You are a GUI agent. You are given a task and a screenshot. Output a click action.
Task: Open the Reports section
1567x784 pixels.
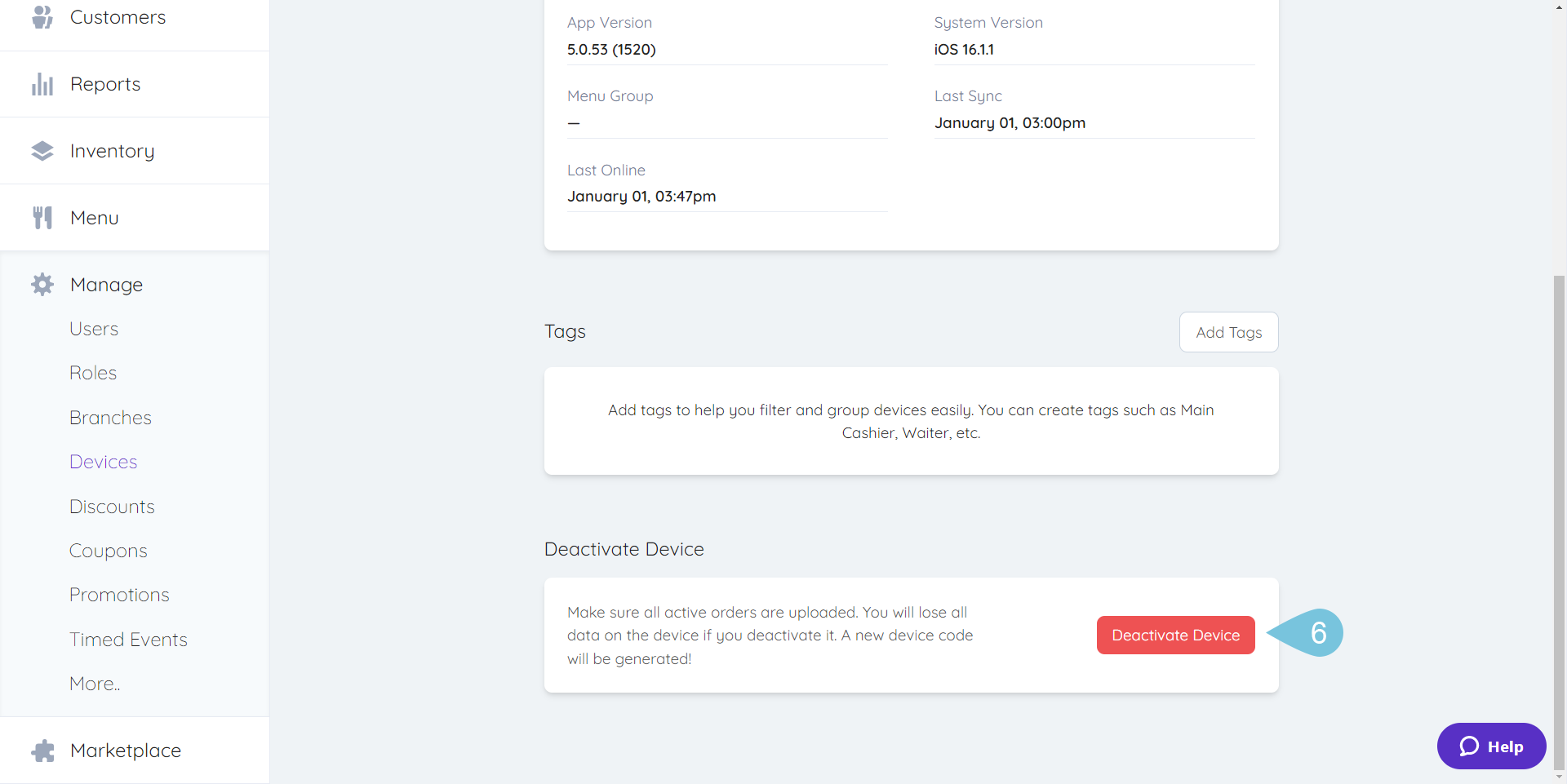135,84
